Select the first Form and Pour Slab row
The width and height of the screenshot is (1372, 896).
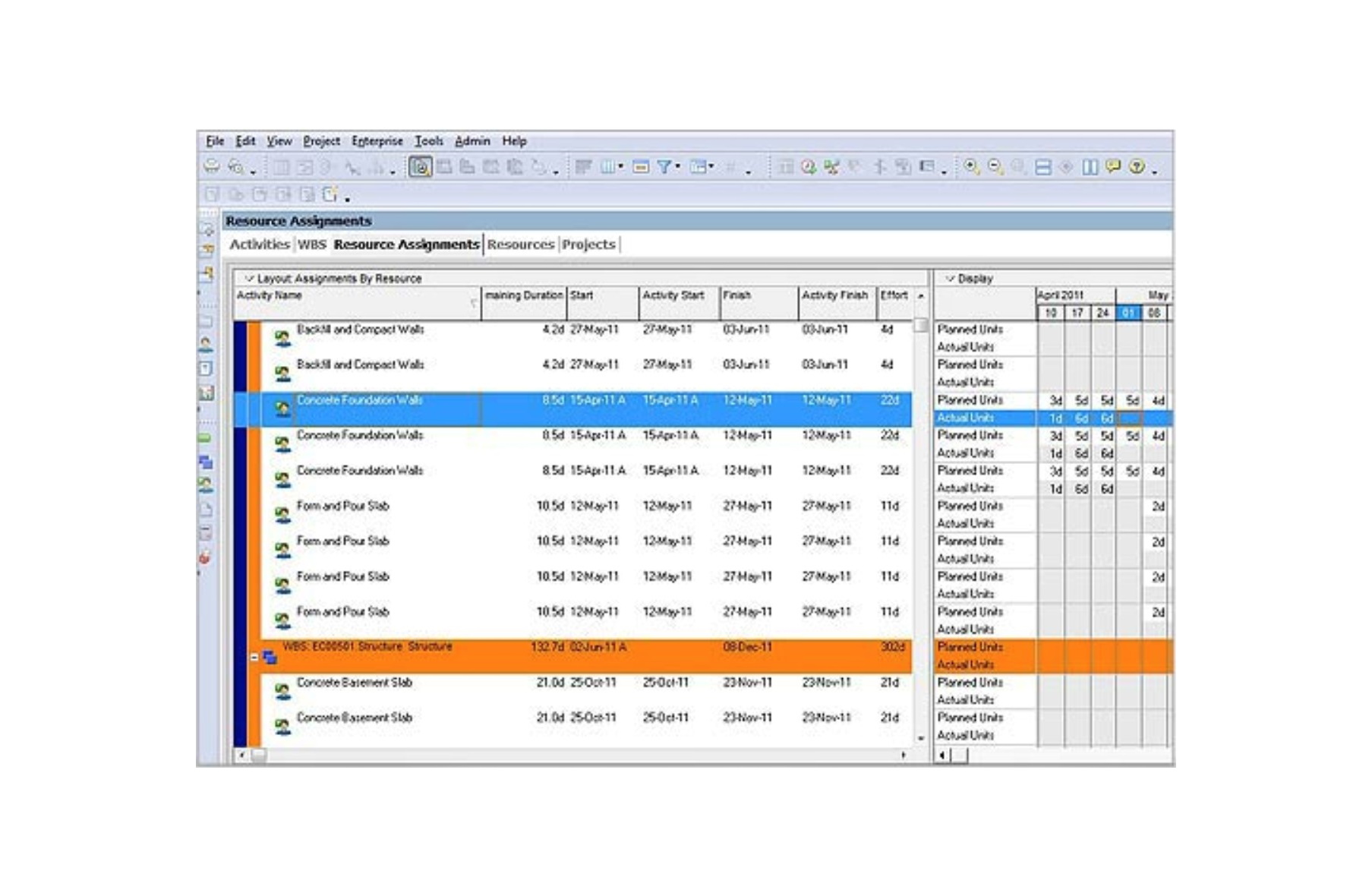pos(586,515)
